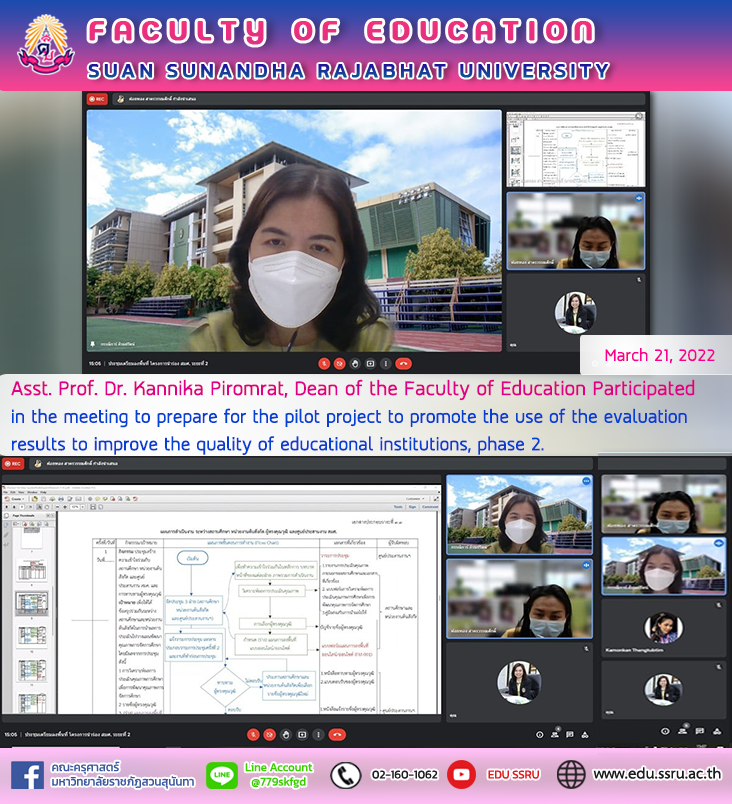732x804 pixels.
Task: Open more options in the large speaker-view meeting
Action: pyautogui.click(x=387, y=363)
